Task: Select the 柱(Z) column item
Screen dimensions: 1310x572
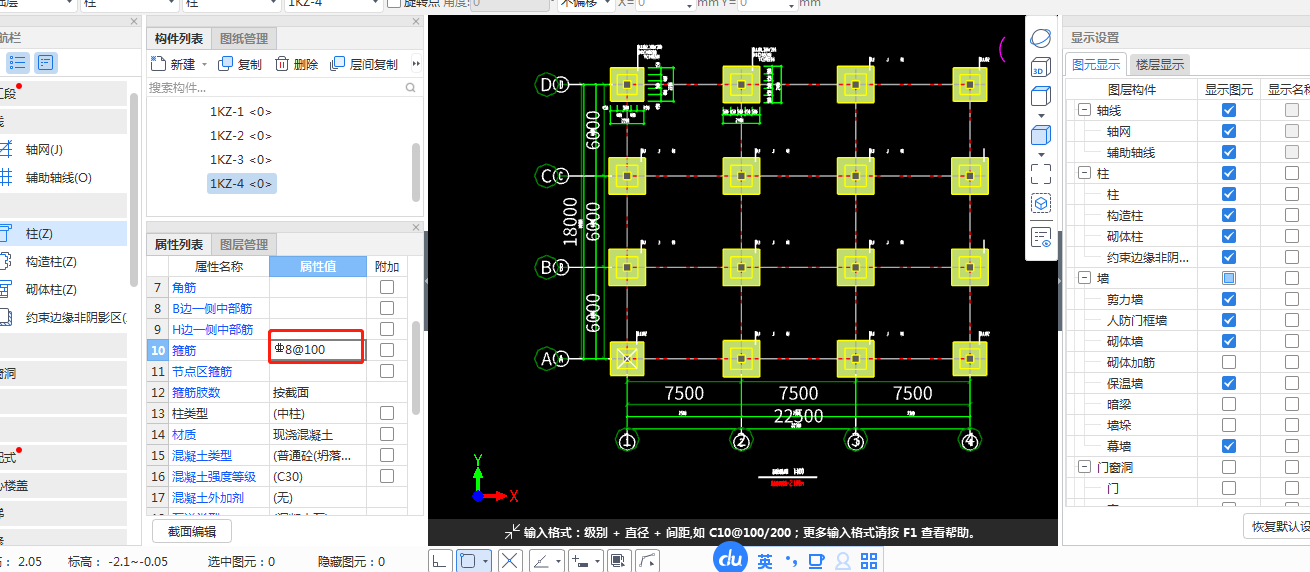Action: [39, 234]
